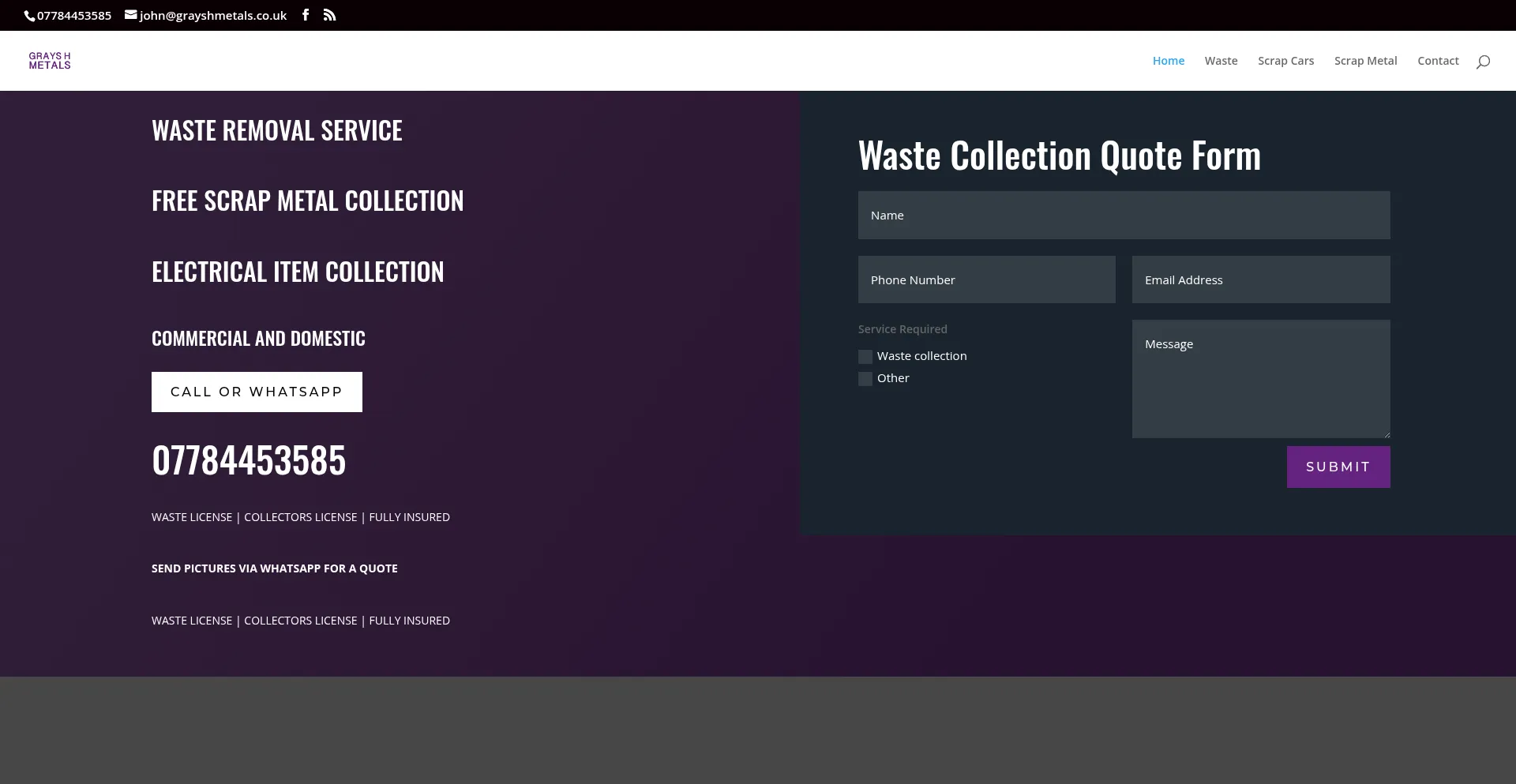Click the Waste Removal Service heading

click(x=277, y=130)
